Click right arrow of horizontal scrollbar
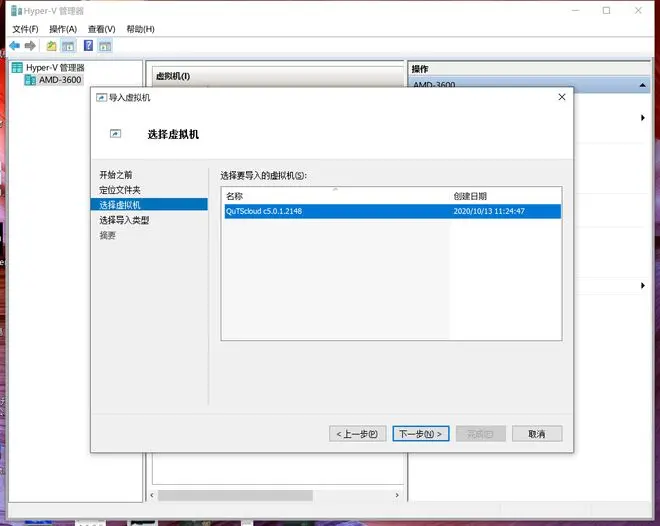This screenshot has width=660, height=526. (397, 495)
